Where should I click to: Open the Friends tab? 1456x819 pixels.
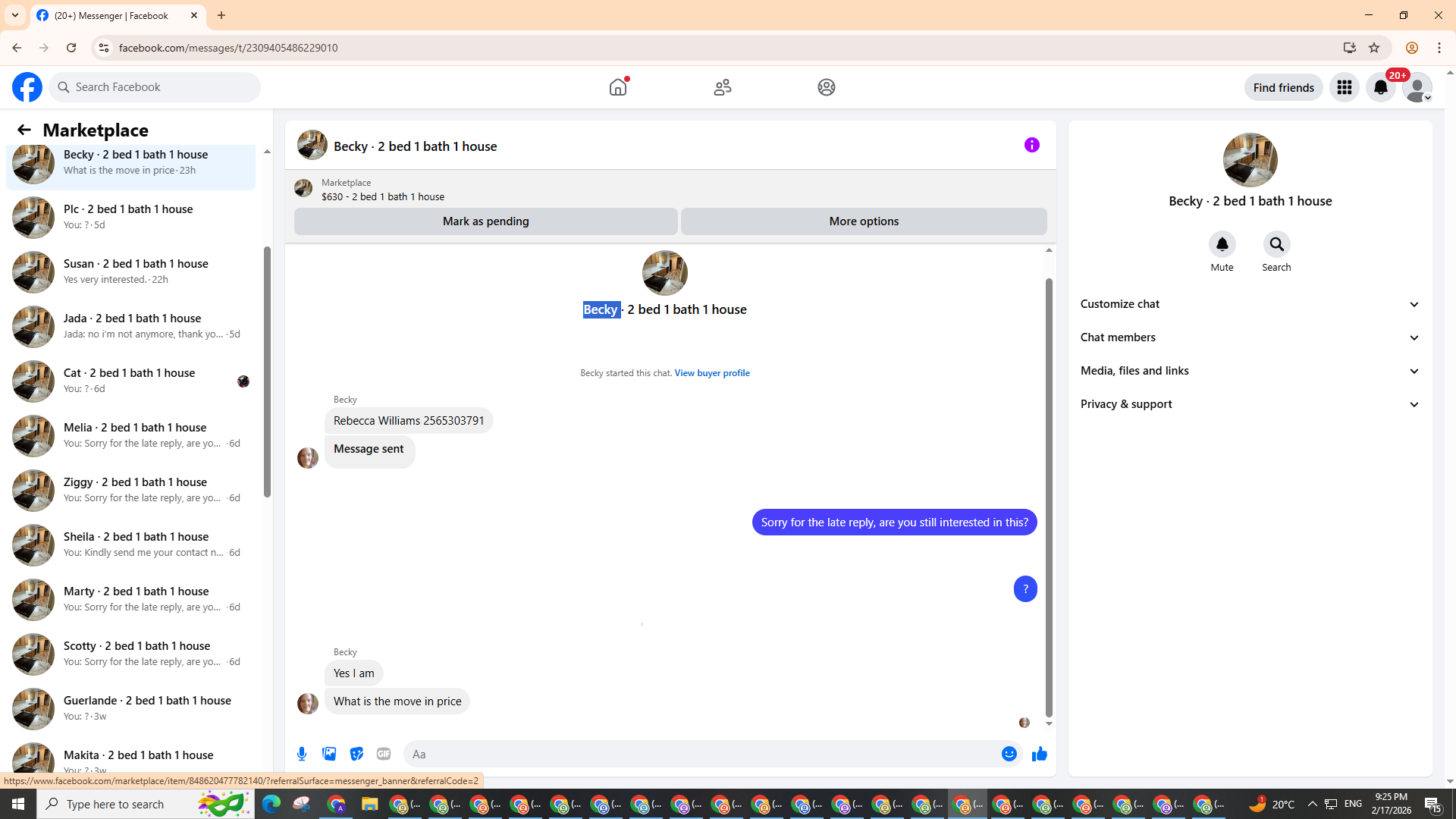coord(722,87)
